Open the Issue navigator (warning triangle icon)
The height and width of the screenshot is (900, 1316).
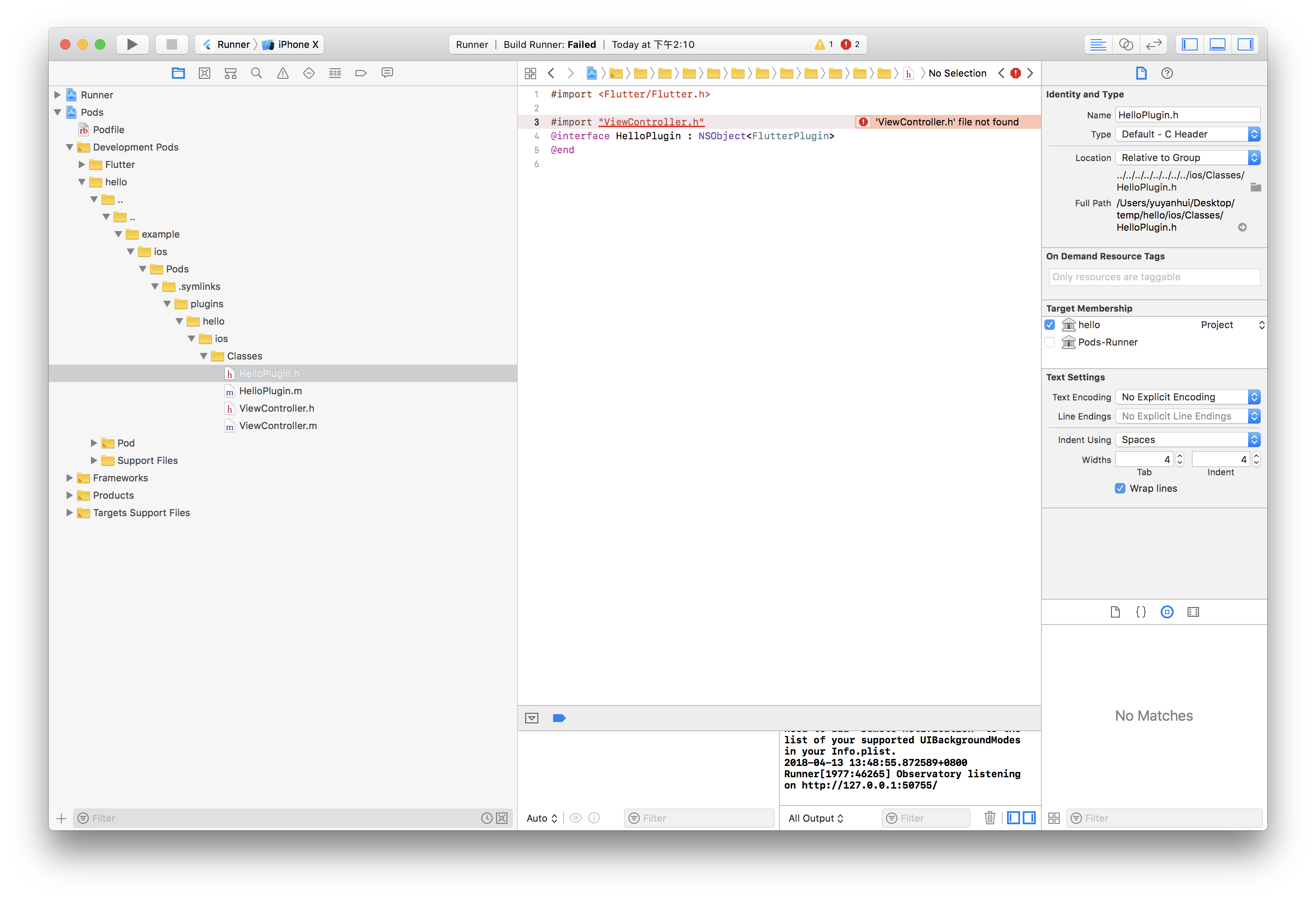(x=282, y=73)
